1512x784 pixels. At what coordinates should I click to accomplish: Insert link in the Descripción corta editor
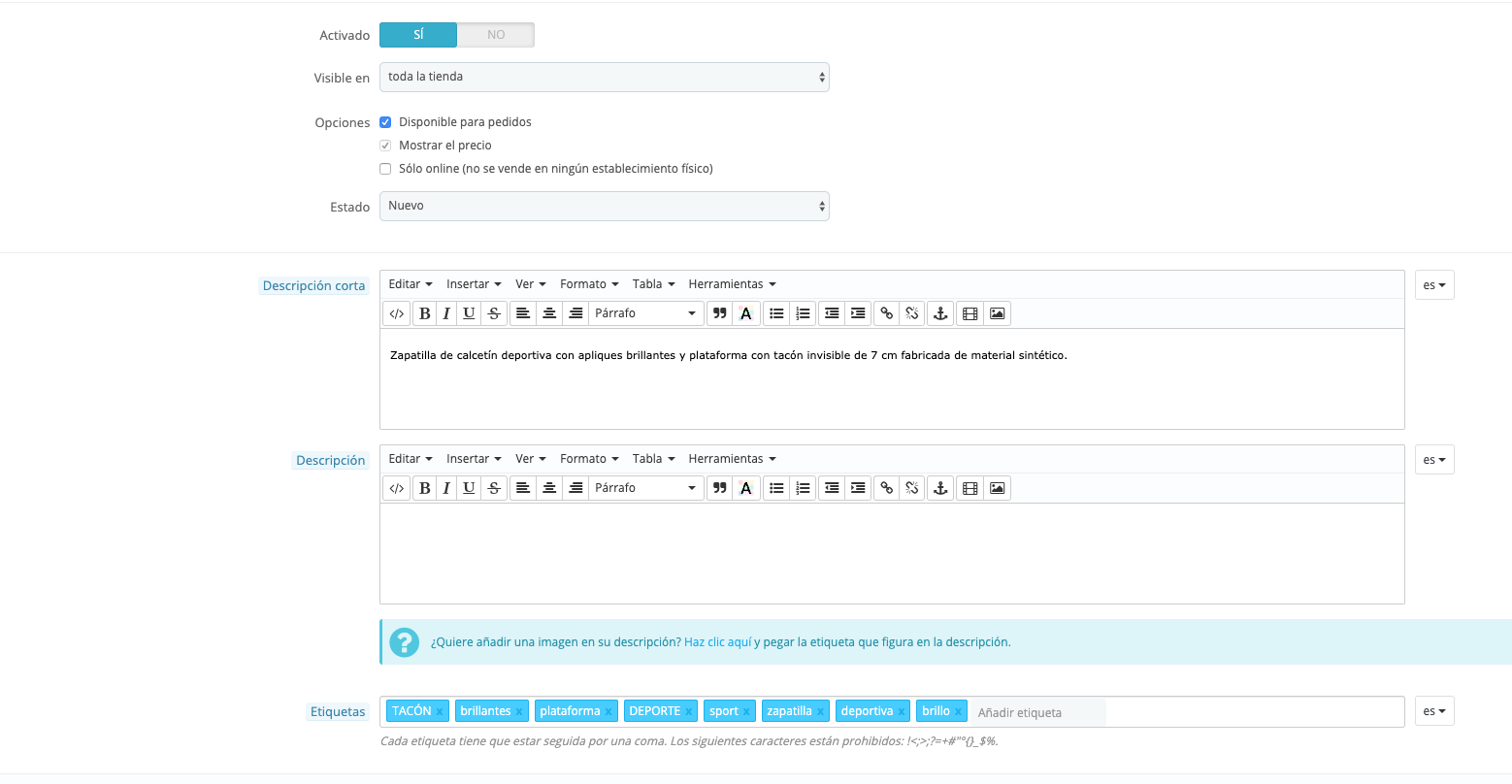[886, 313]
